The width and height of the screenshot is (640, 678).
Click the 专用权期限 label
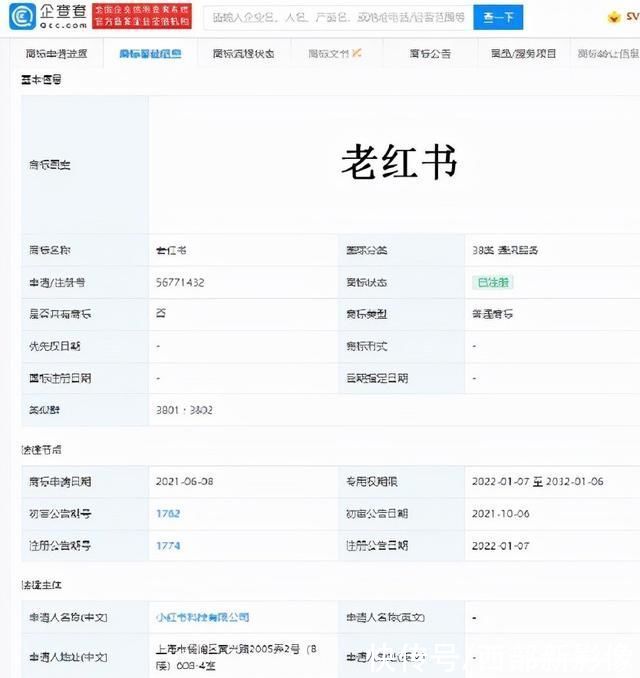(x=371, y=481)
